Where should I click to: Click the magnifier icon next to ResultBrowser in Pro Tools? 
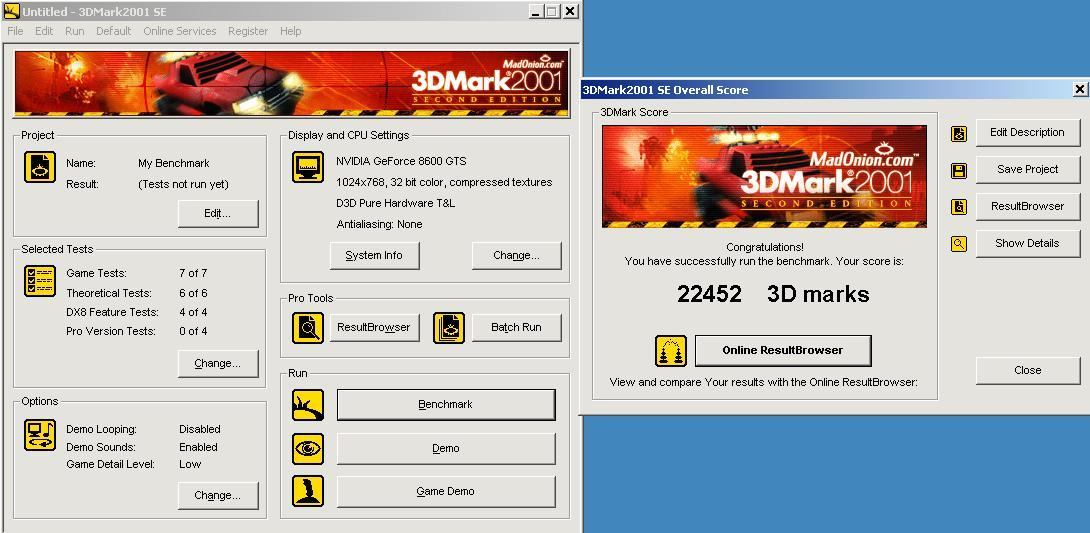point(307,328)
